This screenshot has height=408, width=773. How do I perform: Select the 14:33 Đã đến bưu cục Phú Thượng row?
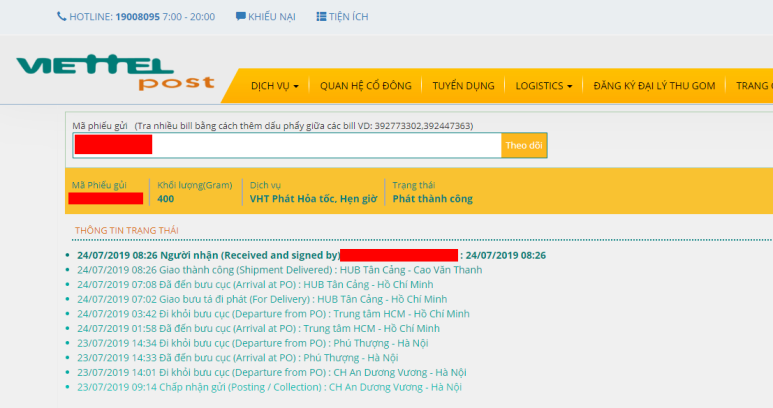click(x=238, y=358)
